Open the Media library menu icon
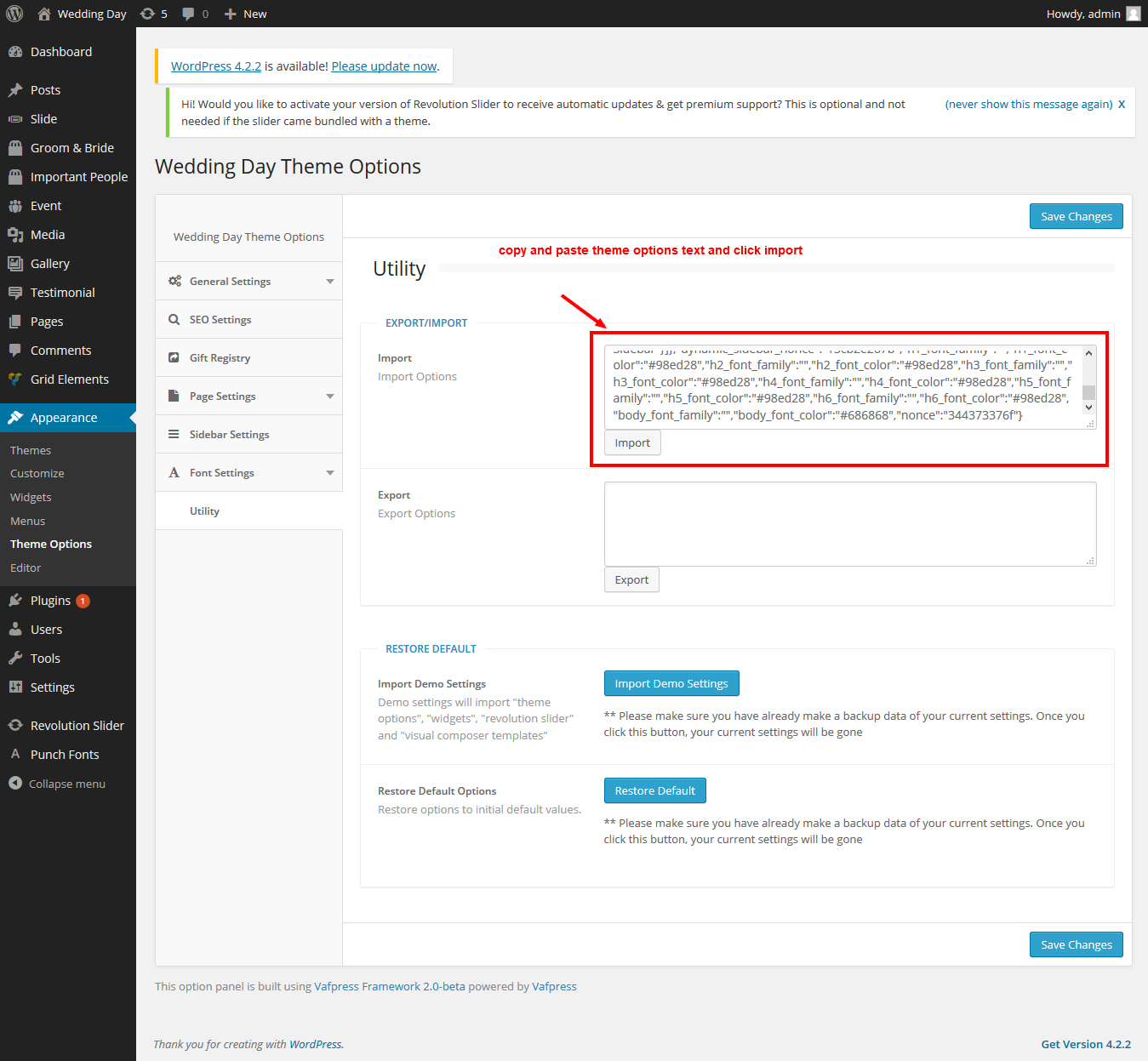The height and width of the screenshot is (1061, 1148). click(15, 235)
